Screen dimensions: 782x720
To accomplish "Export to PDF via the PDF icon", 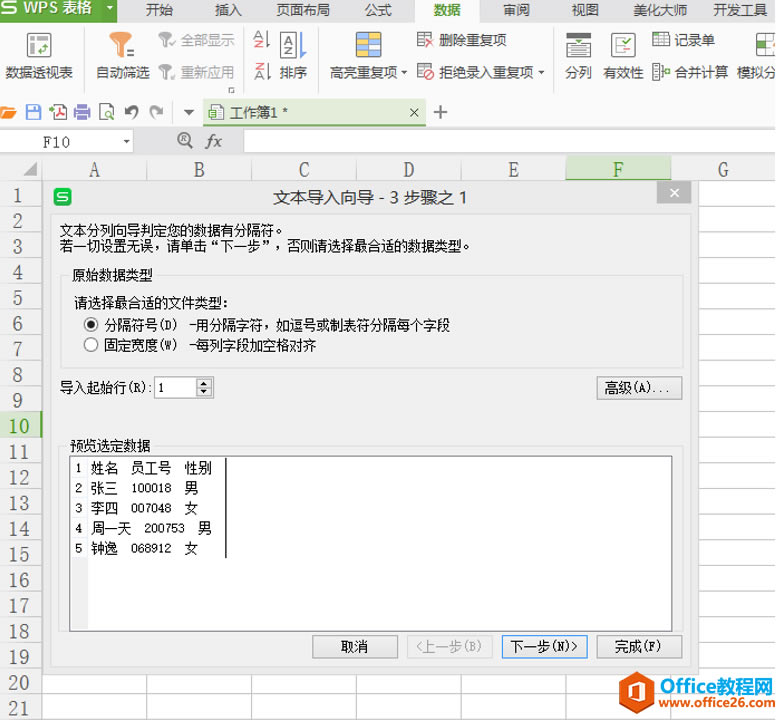I will click(x=58, y=112).
